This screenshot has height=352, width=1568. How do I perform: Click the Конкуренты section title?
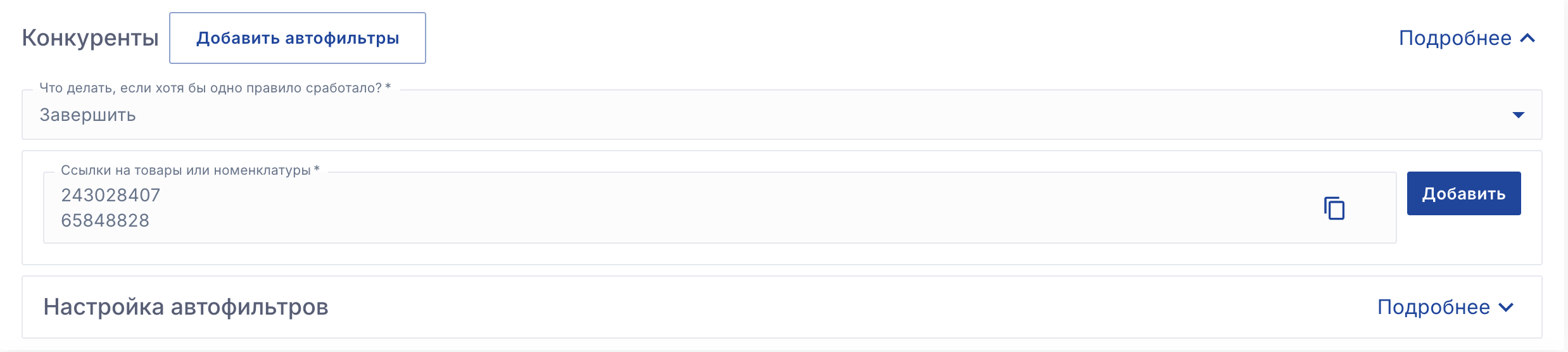tap(90, 39)
